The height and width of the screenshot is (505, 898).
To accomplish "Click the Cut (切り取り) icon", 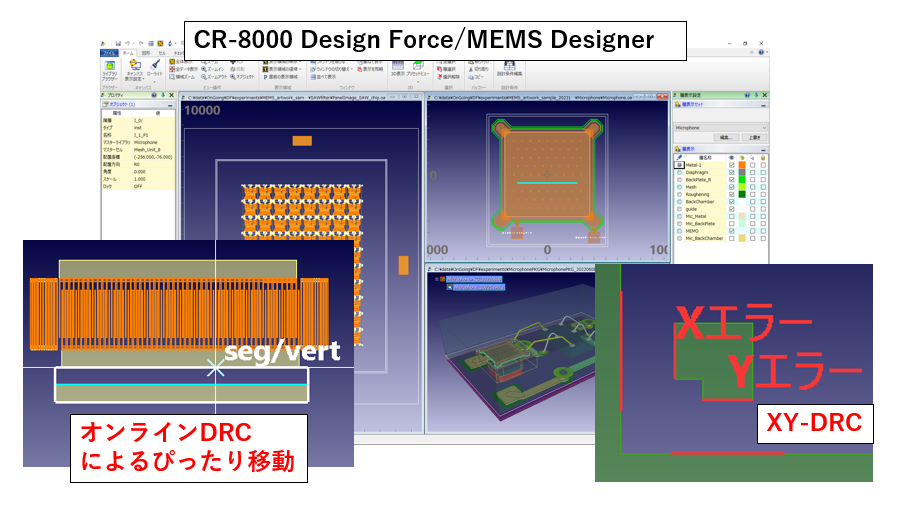I will click(x=479, y=69).
